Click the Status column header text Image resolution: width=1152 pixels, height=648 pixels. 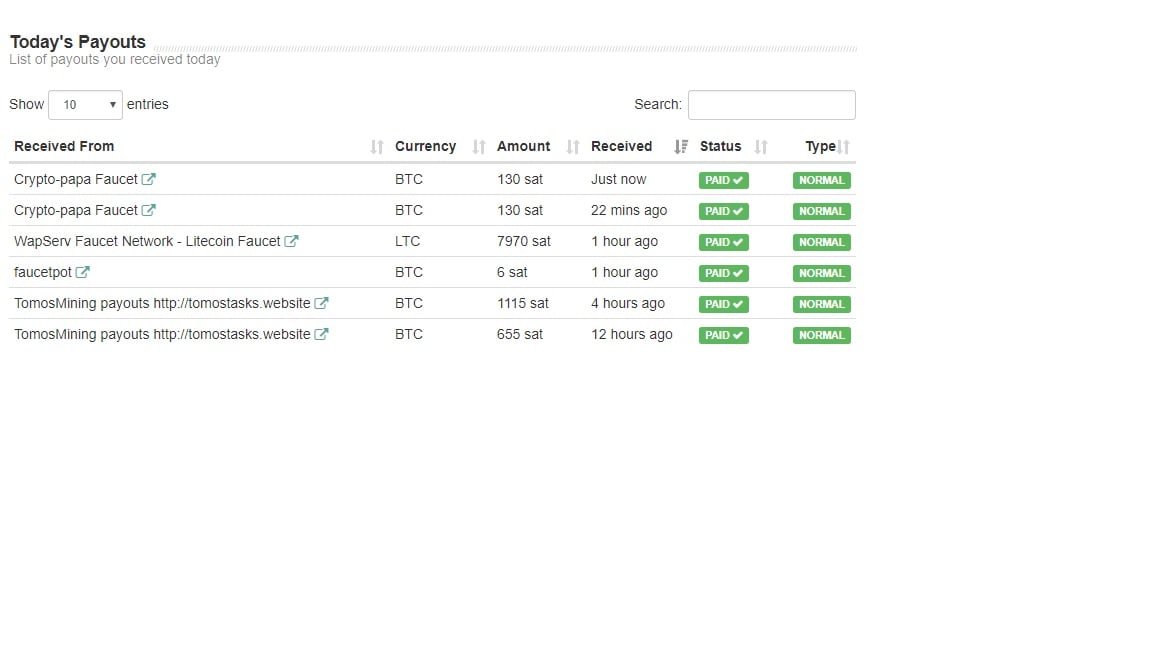tap(720, 146)
